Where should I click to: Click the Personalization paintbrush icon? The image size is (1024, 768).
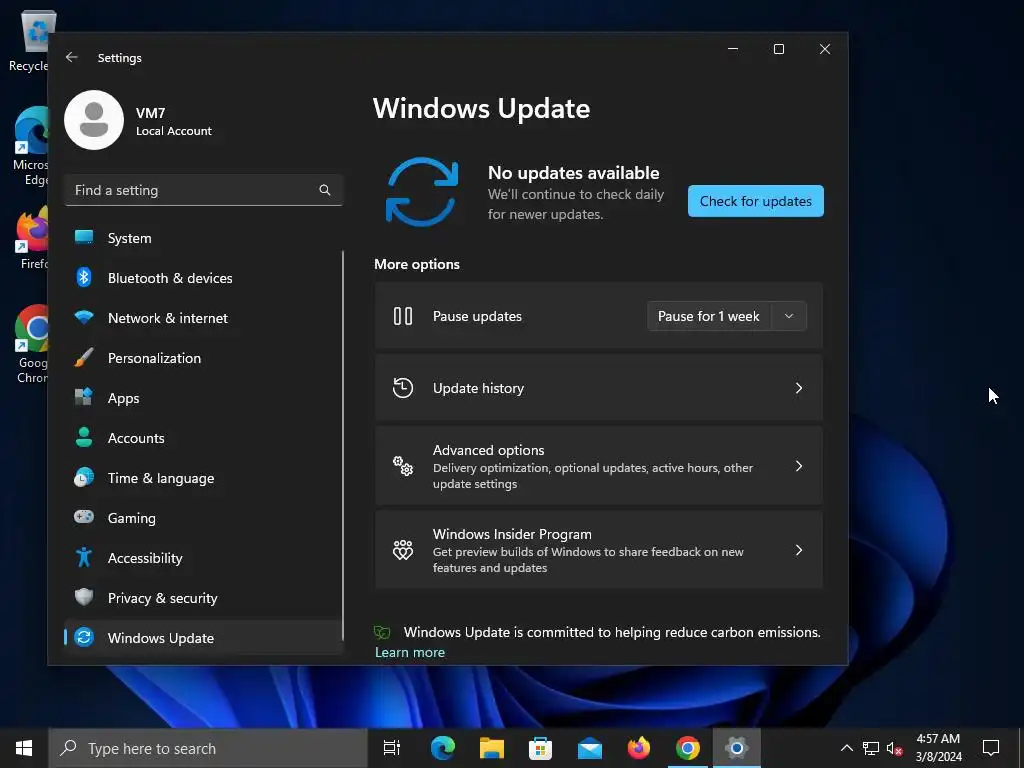(x=84, y=357)
